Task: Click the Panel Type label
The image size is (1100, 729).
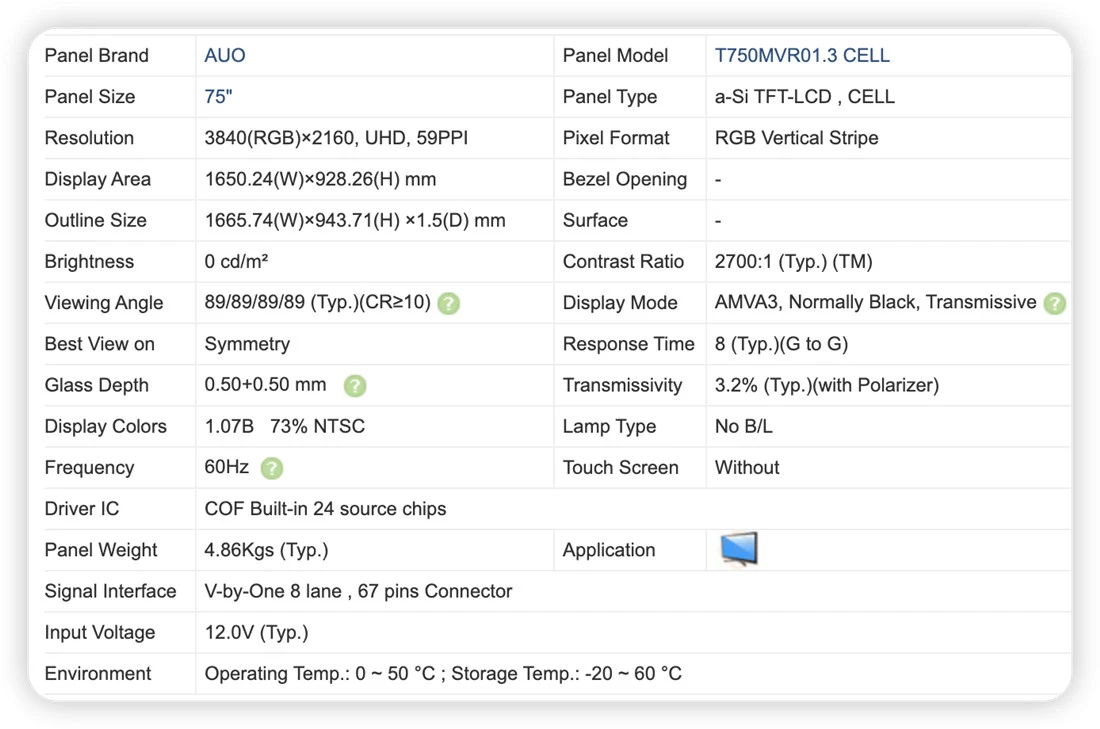Action: 609,97
